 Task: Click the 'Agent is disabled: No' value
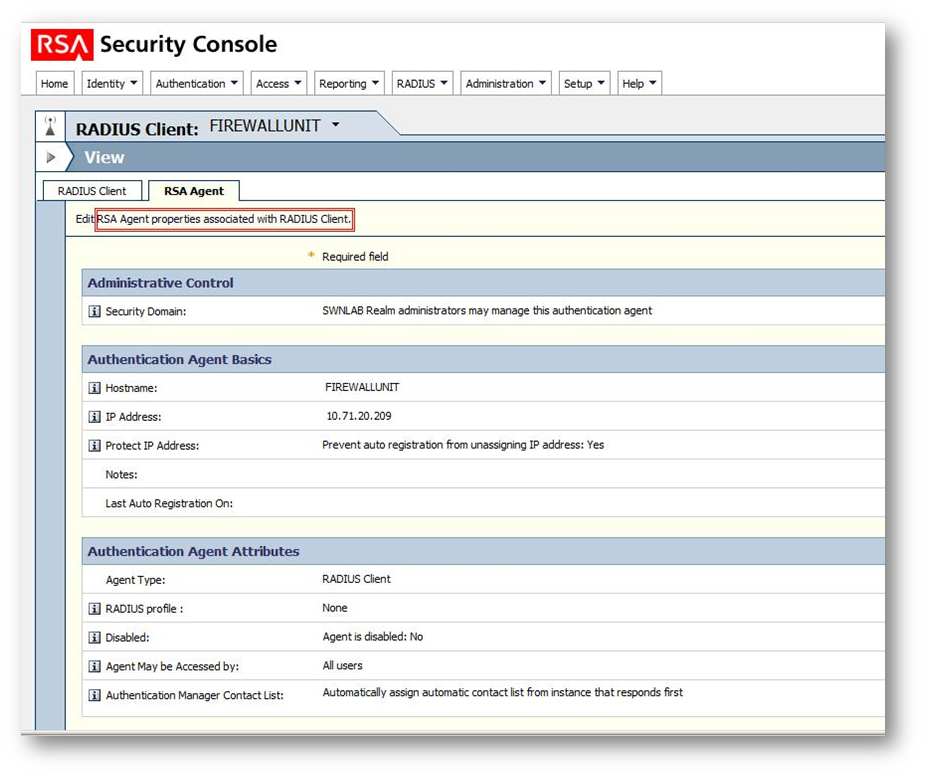372,637
